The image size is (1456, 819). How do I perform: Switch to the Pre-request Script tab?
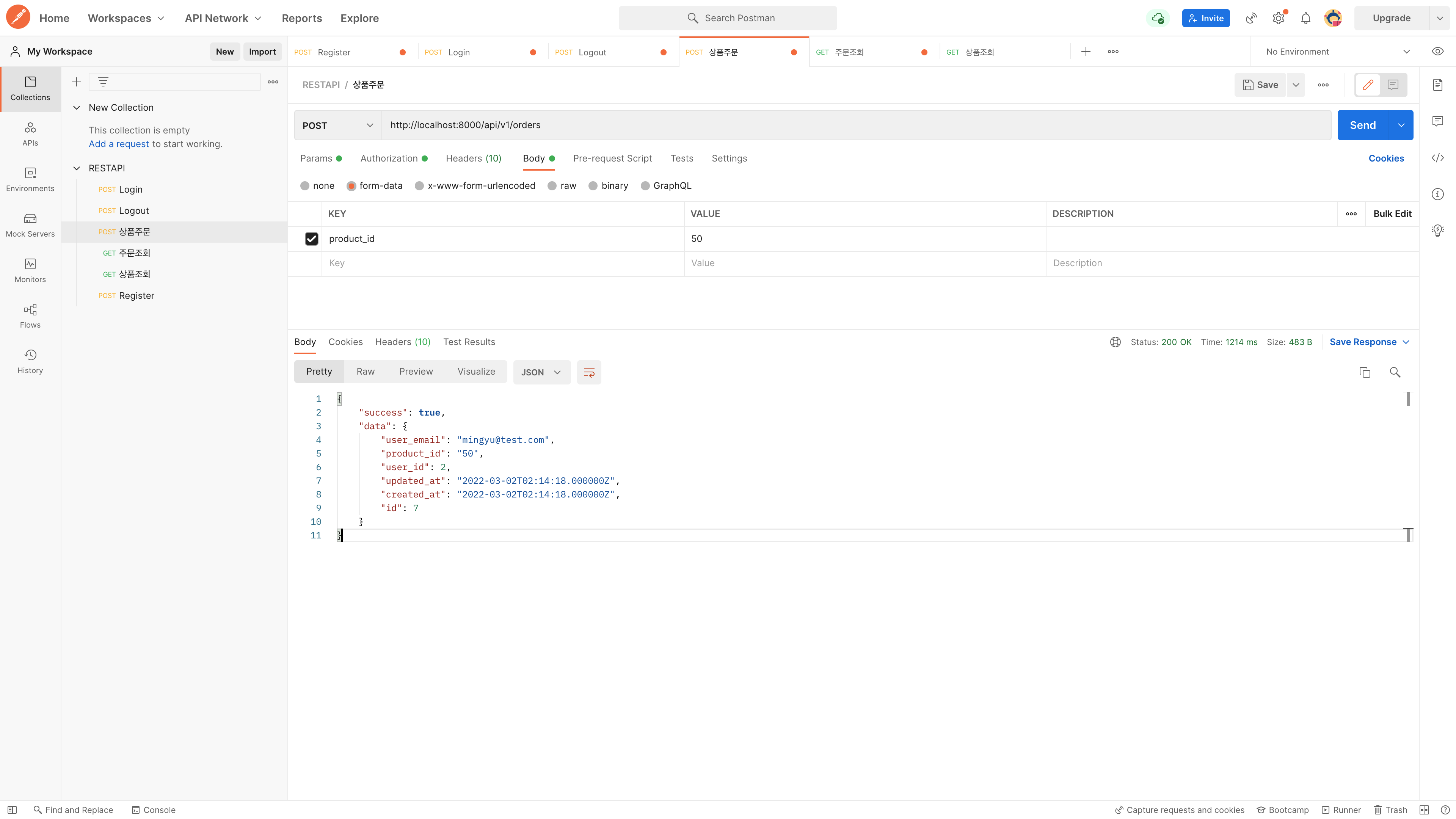[x=612, y=158]
